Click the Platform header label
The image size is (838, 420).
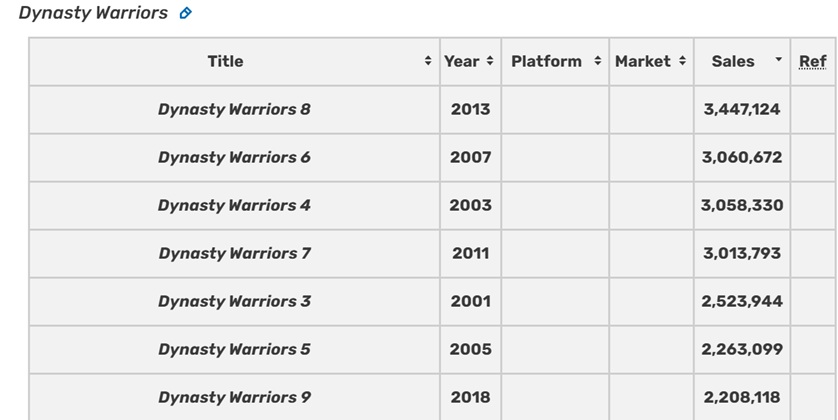point(546,61)
